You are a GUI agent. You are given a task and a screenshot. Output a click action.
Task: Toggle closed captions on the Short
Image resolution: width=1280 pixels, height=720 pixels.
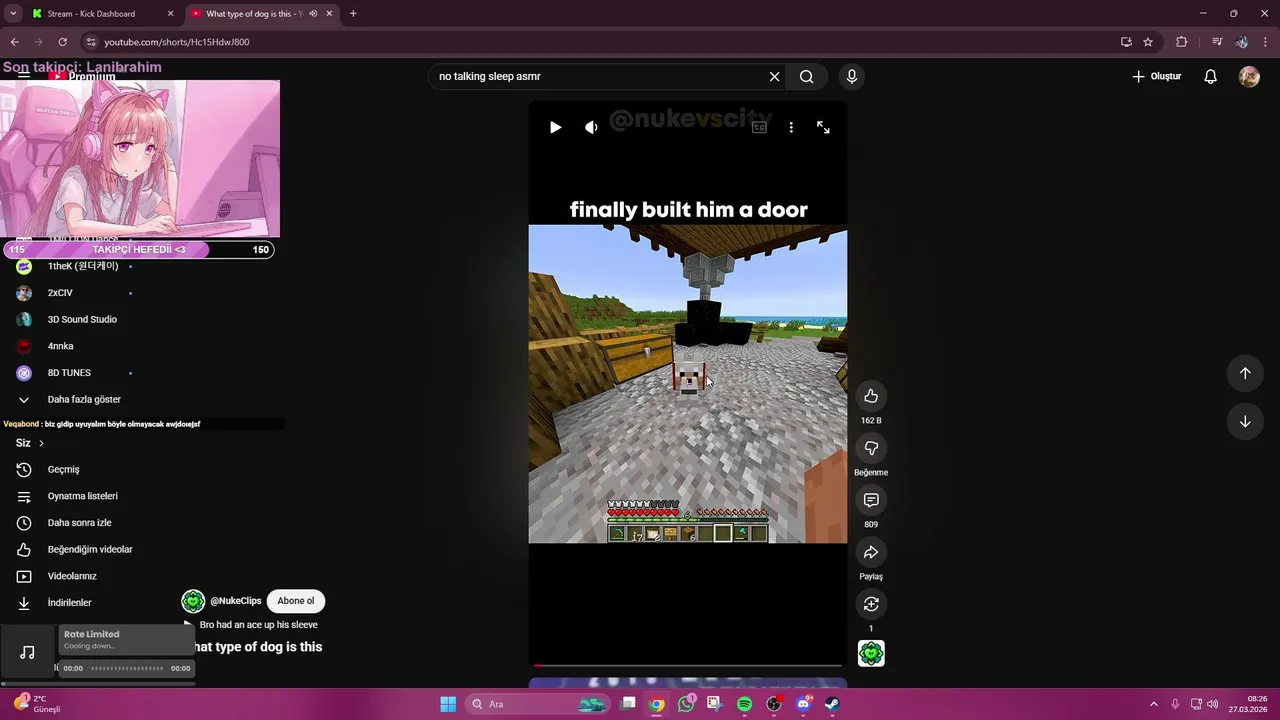pos(759,127)
